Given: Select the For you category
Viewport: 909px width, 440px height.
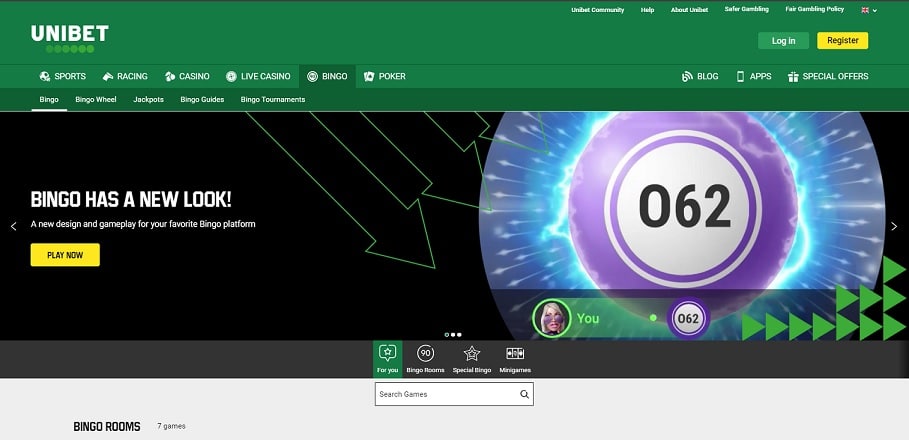Looking at the screenshot, I should [x=387, y=359].
